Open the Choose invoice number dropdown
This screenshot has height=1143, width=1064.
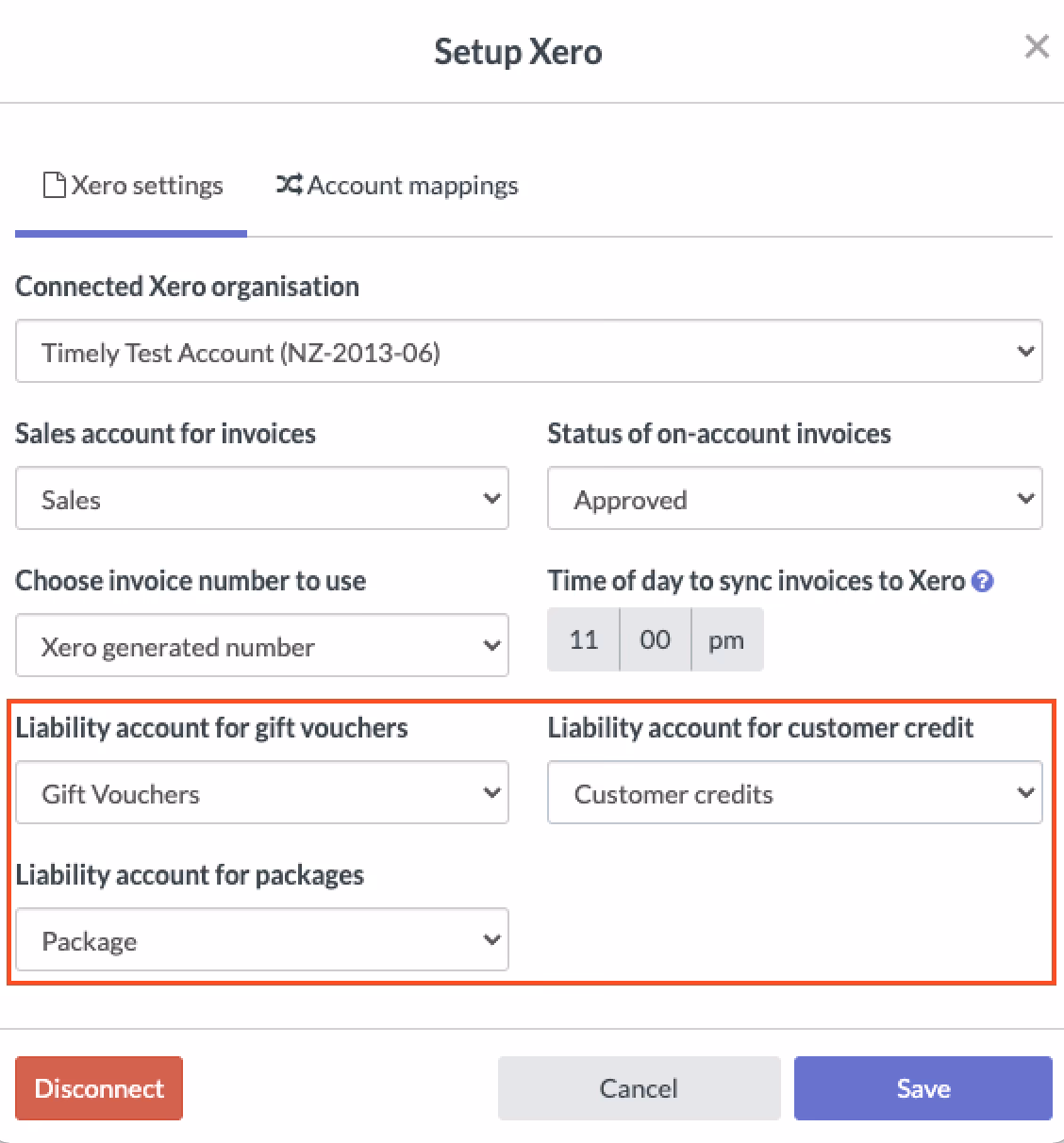(262, 646)
